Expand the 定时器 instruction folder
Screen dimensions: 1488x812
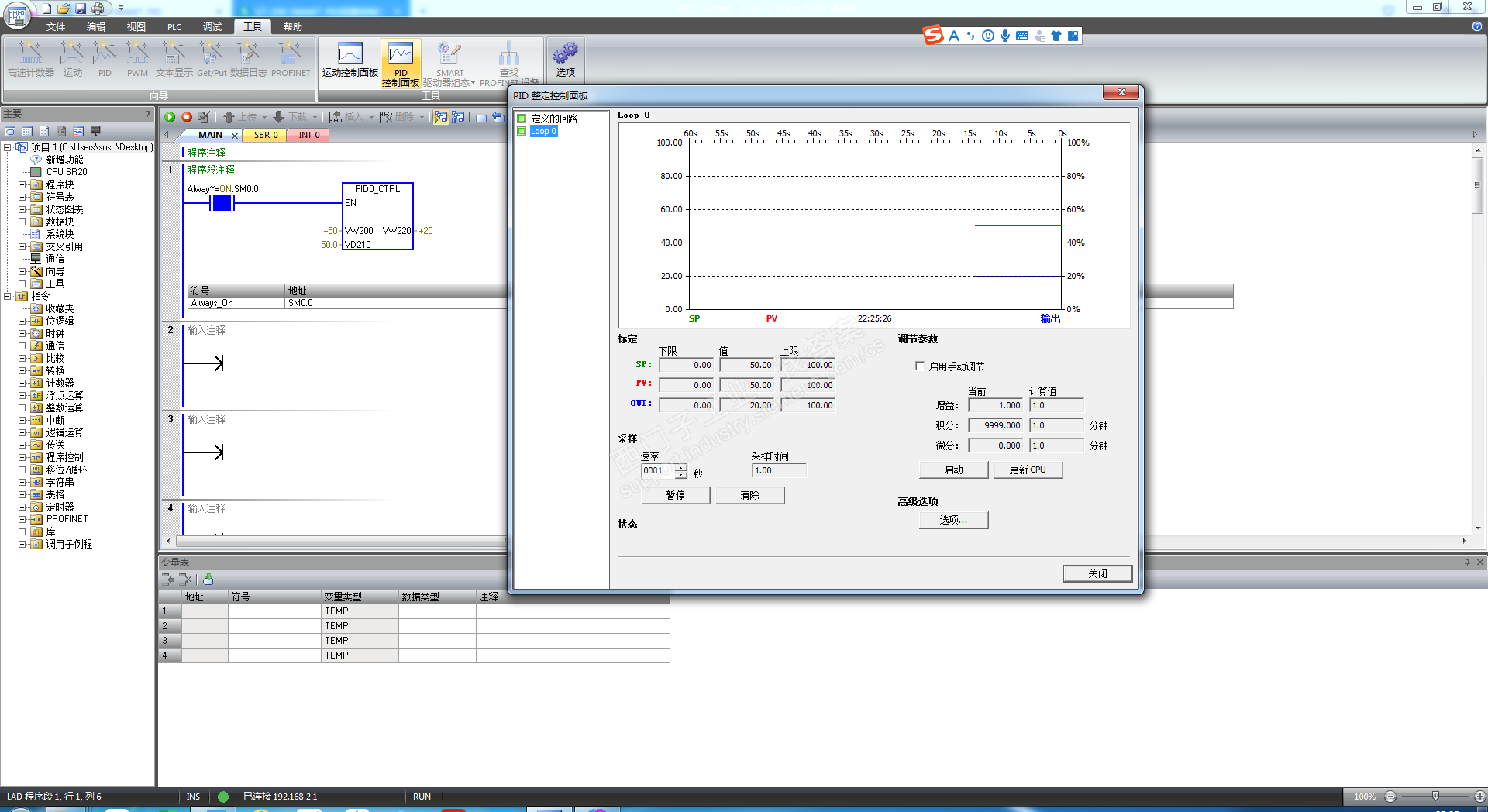22,507
